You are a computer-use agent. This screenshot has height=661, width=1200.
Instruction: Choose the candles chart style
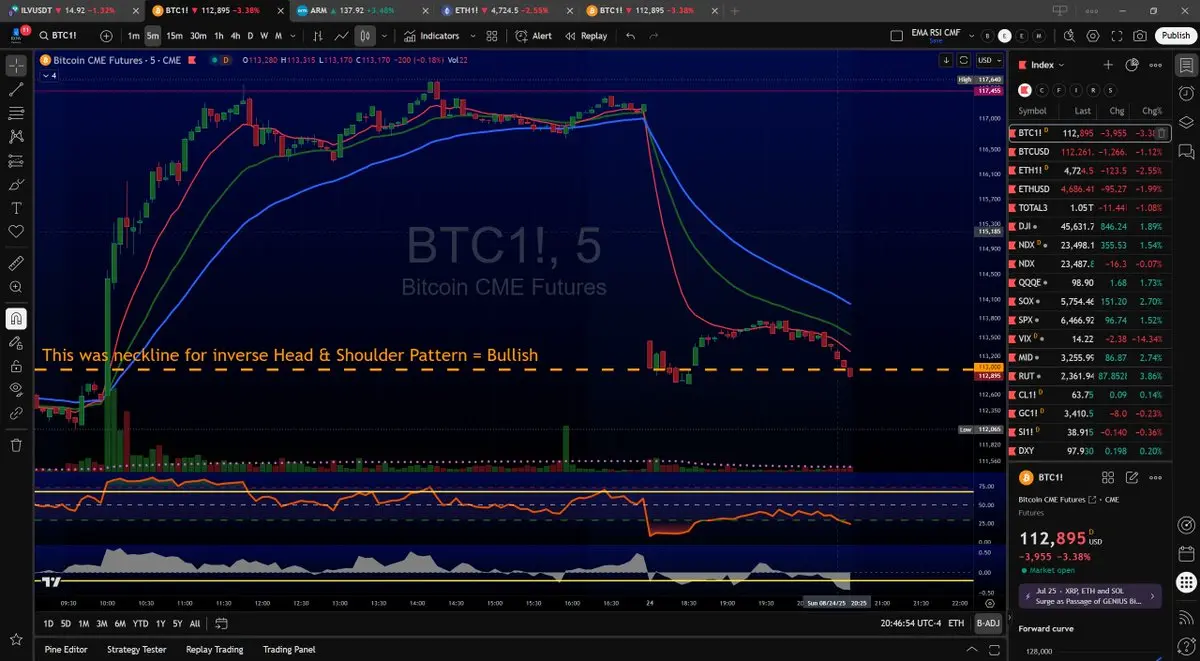point(365,36)
